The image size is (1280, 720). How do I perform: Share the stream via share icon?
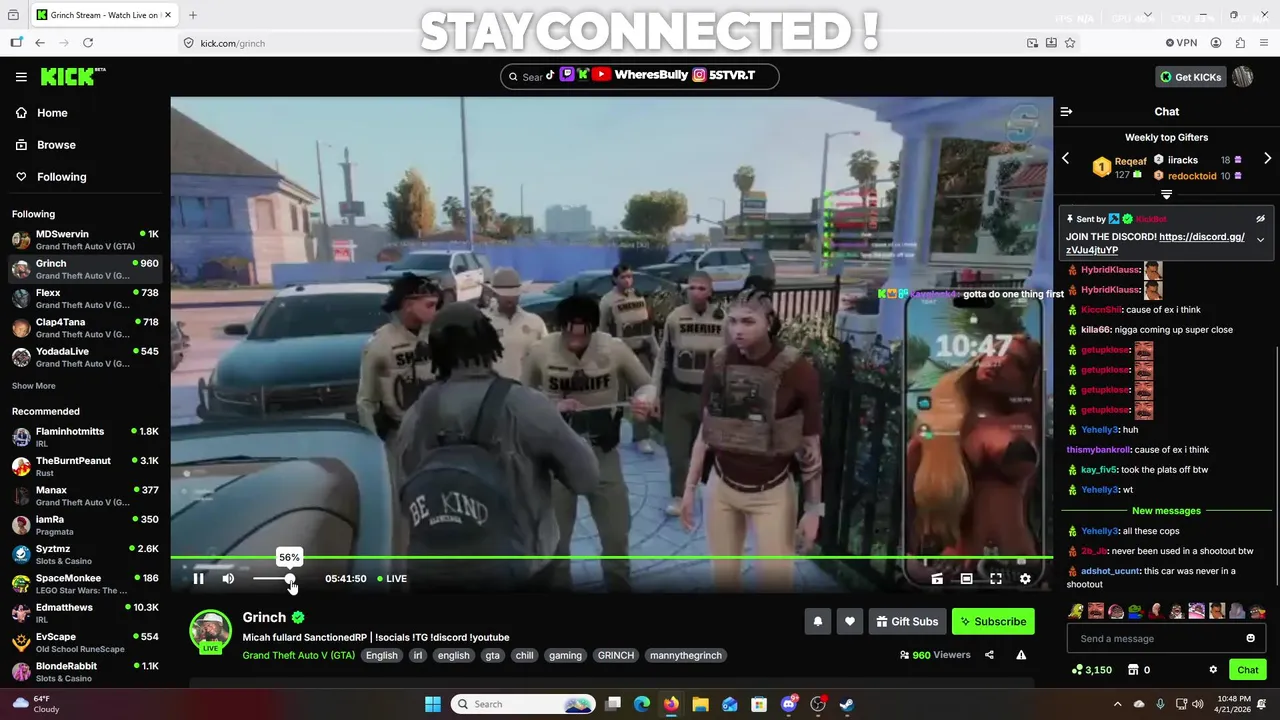[989, 655]
